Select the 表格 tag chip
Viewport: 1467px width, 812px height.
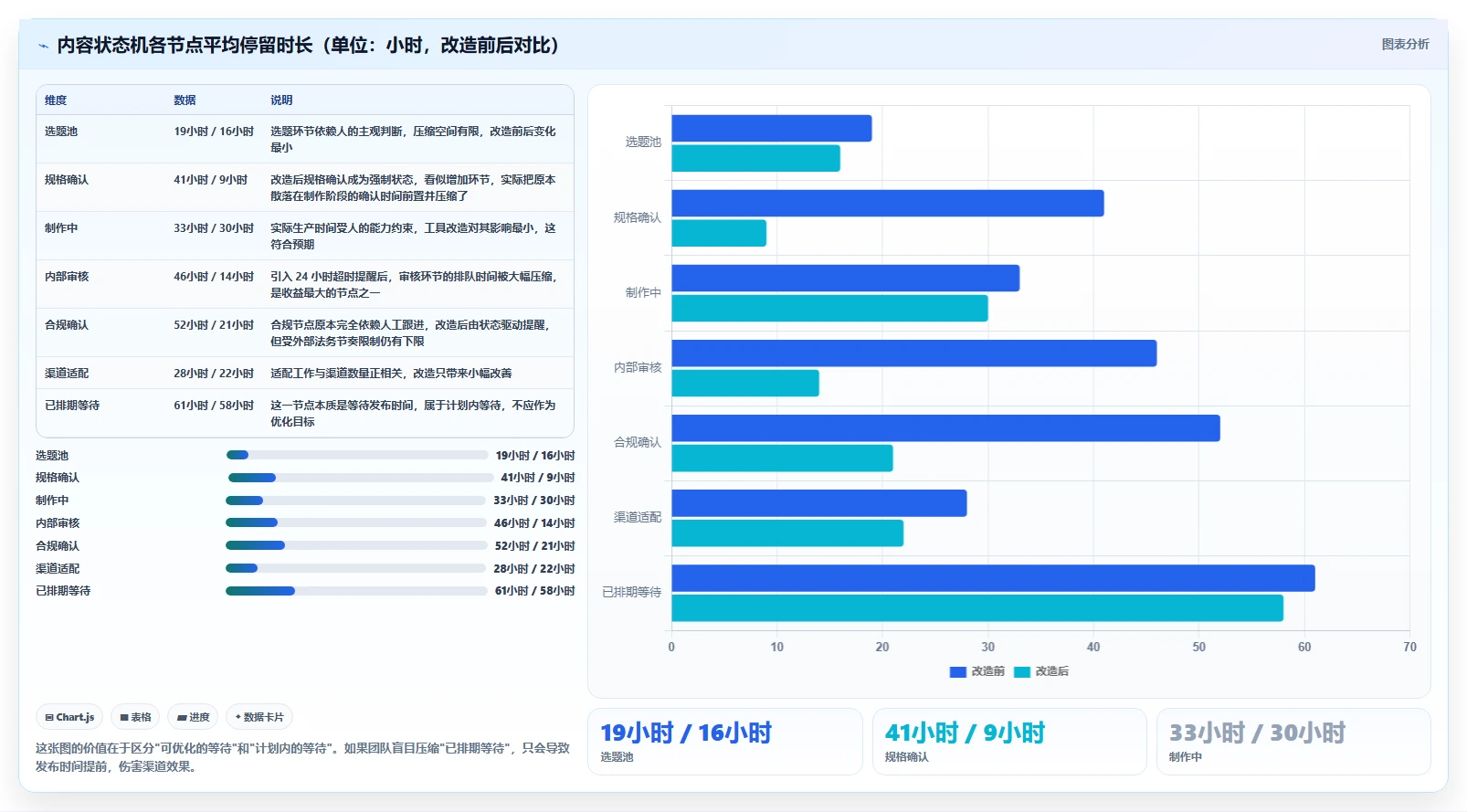[135, 717]
